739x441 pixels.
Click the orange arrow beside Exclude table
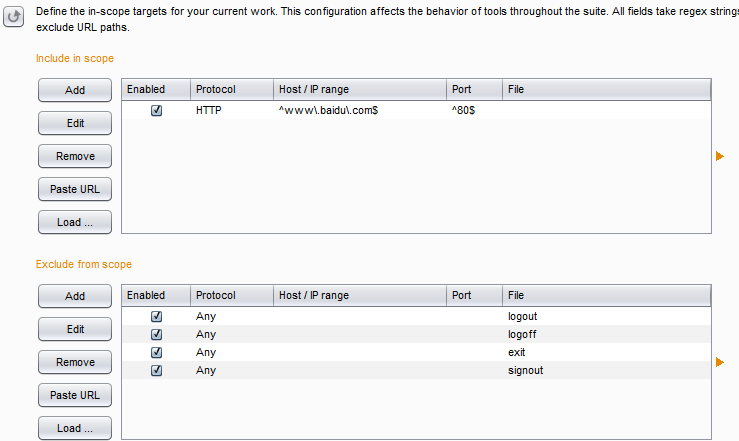click(719, 362)
